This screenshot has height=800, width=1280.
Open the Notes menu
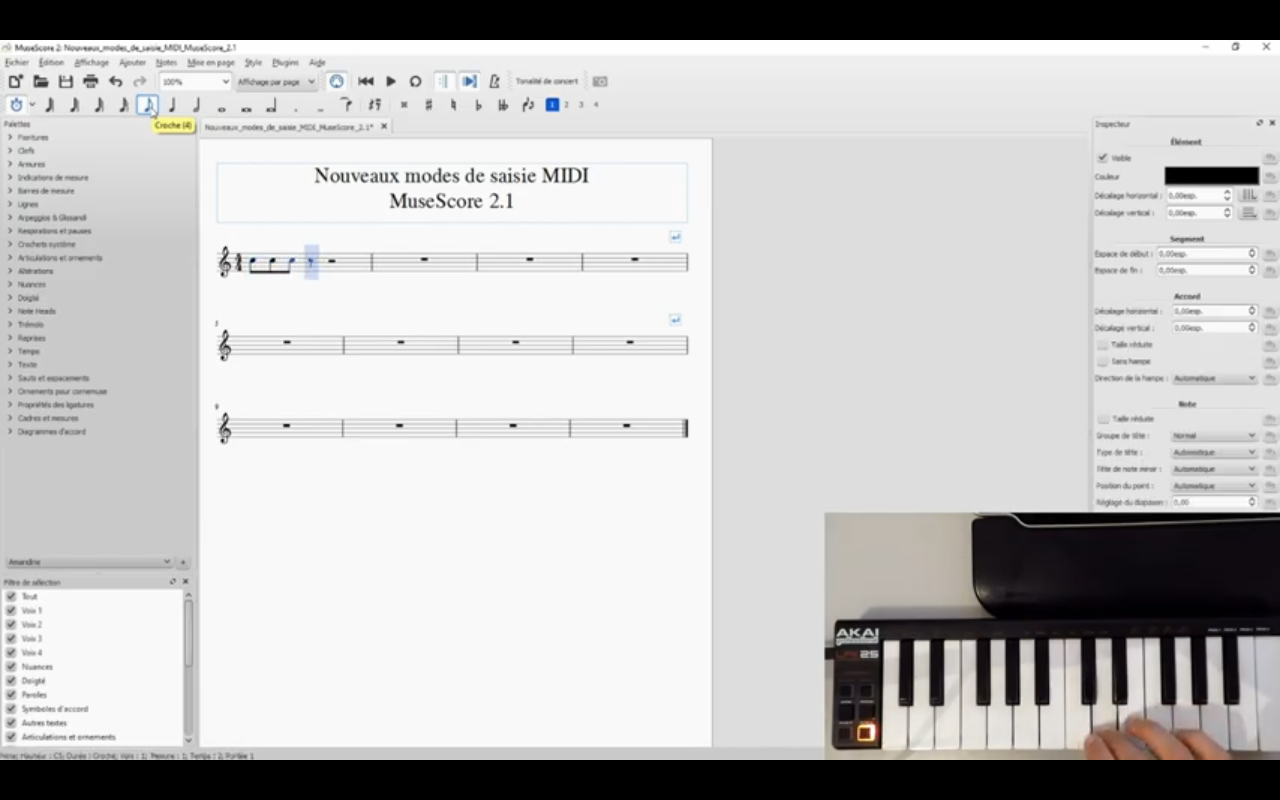[x=166, y=62]
